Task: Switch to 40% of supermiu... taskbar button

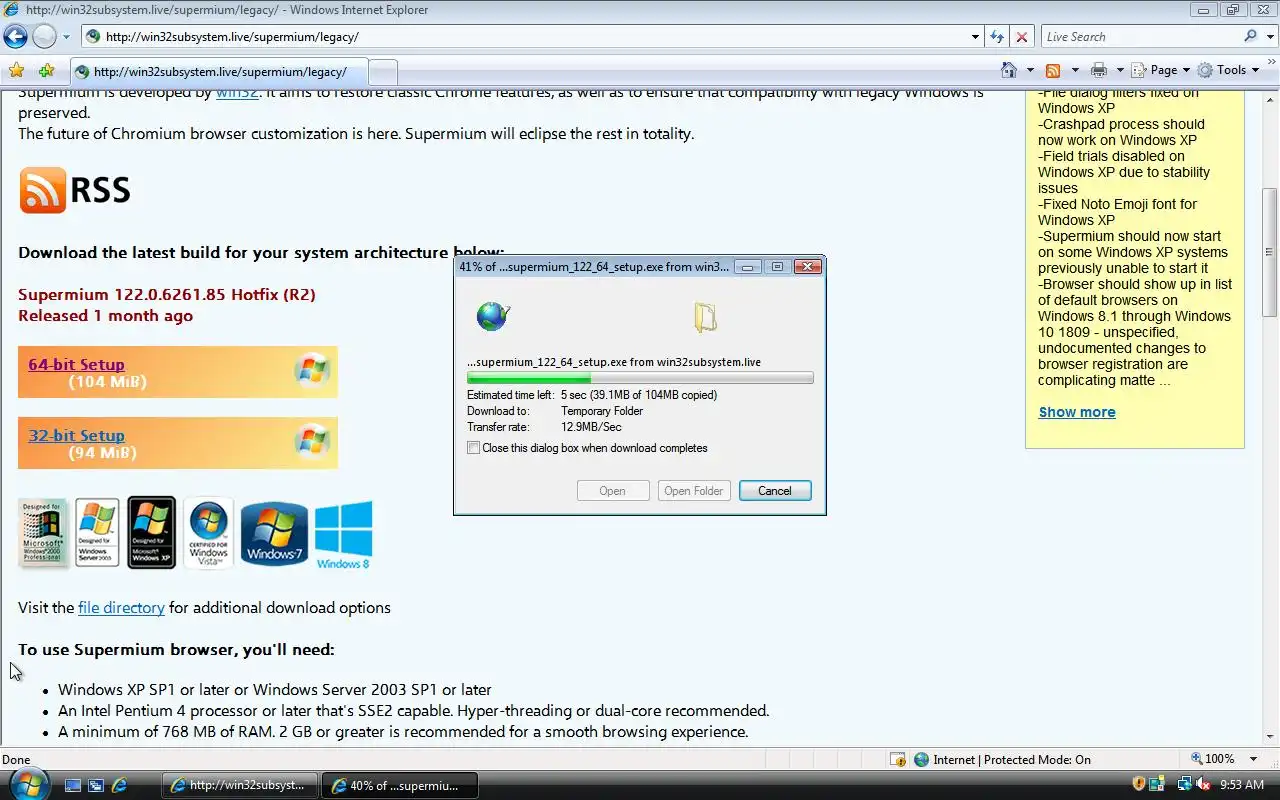Action: coord(400,786)
